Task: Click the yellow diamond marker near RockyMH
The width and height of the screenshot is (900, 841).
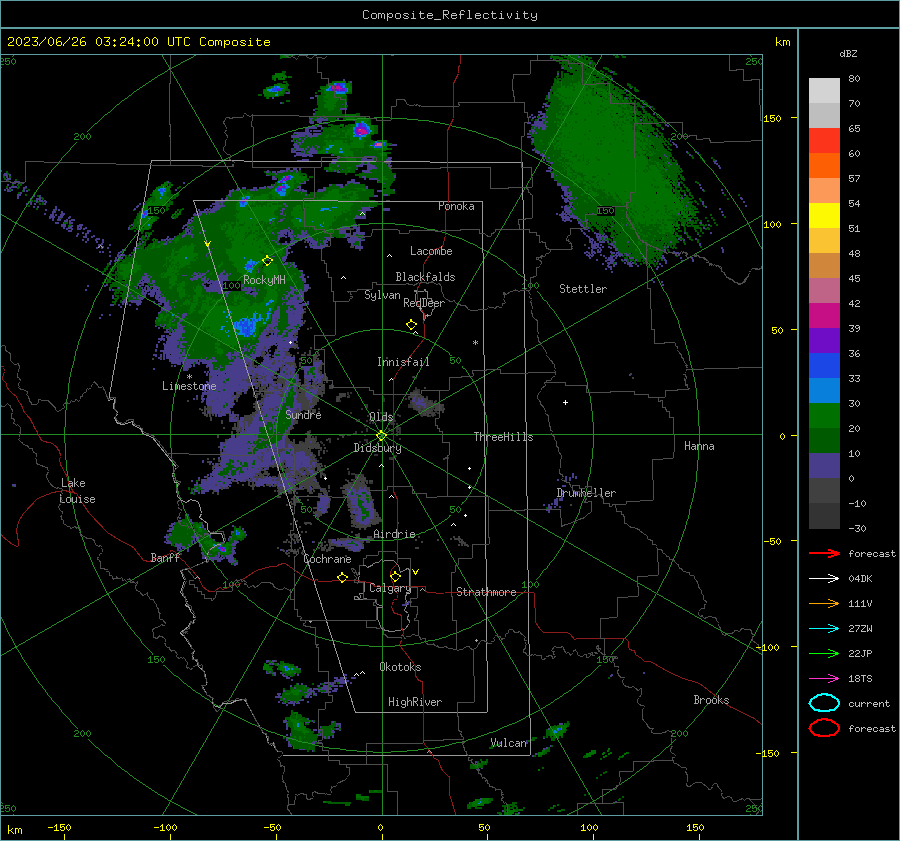Action: tap(267, 261)
